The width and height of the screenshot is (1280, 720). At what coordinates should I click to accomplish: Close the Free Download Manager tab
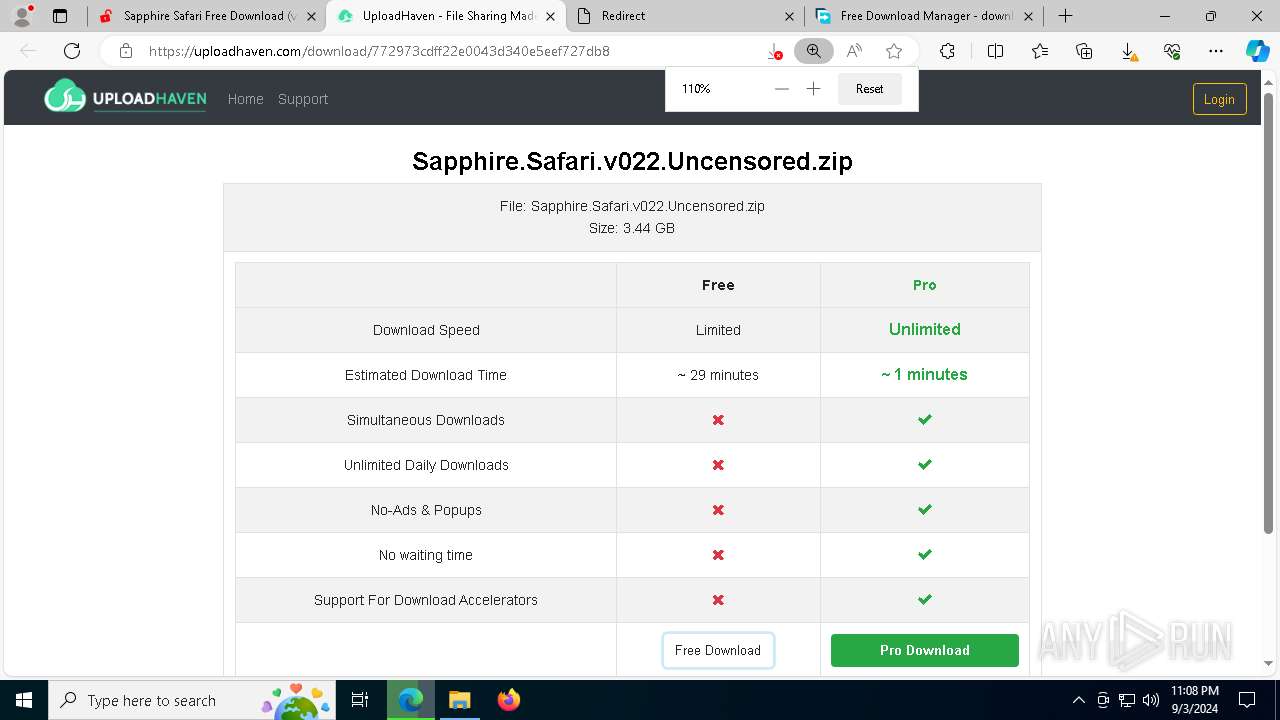[1028, 16]
